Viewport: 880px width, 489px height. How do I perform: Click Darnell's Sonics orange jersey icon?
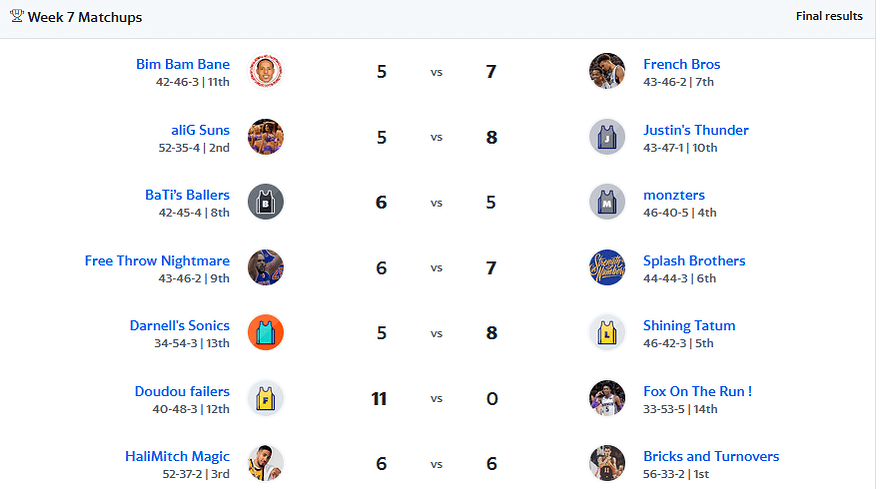[x=265, y=332]
